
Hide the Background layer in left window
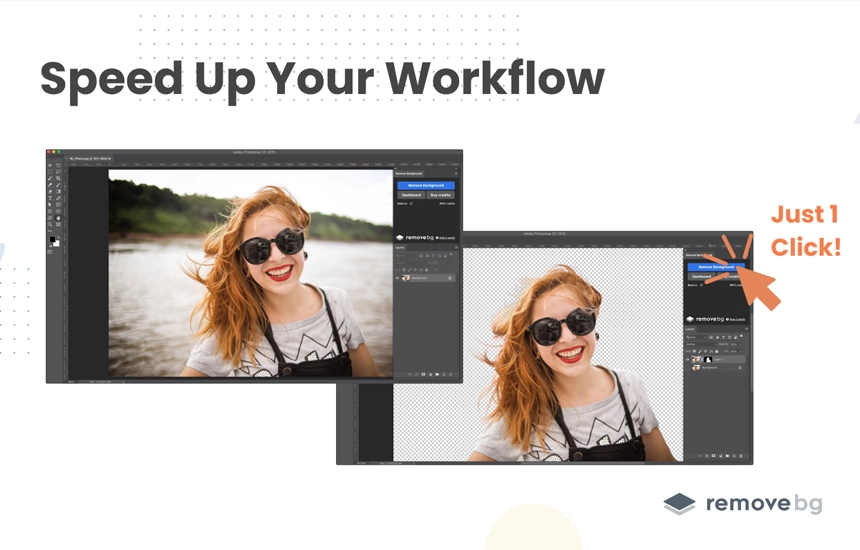click(x=397, y=277)
